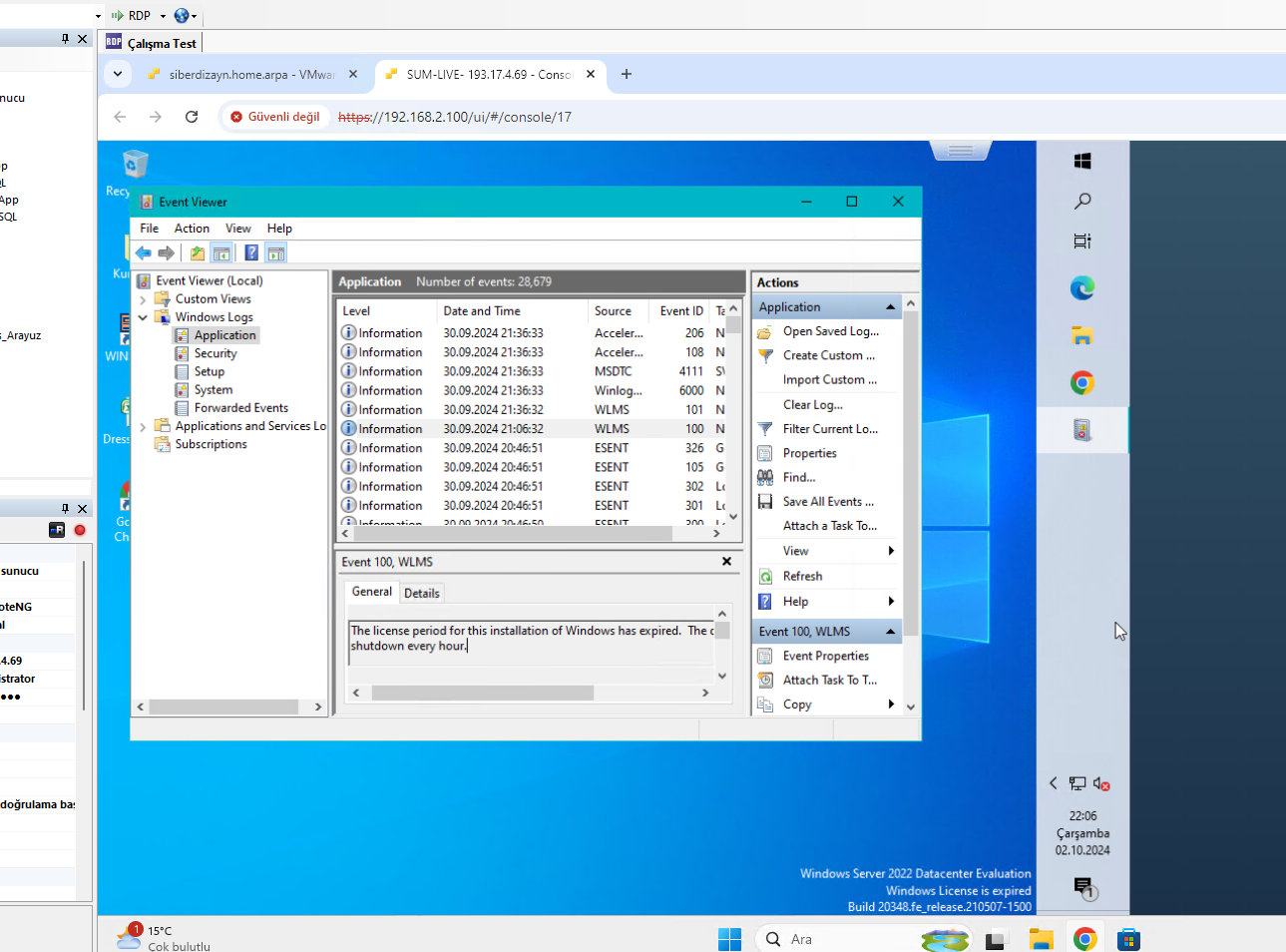Screen dimensions: 1286x952
Task: Click the Save All Events action
Action: (x=827, y=502)
